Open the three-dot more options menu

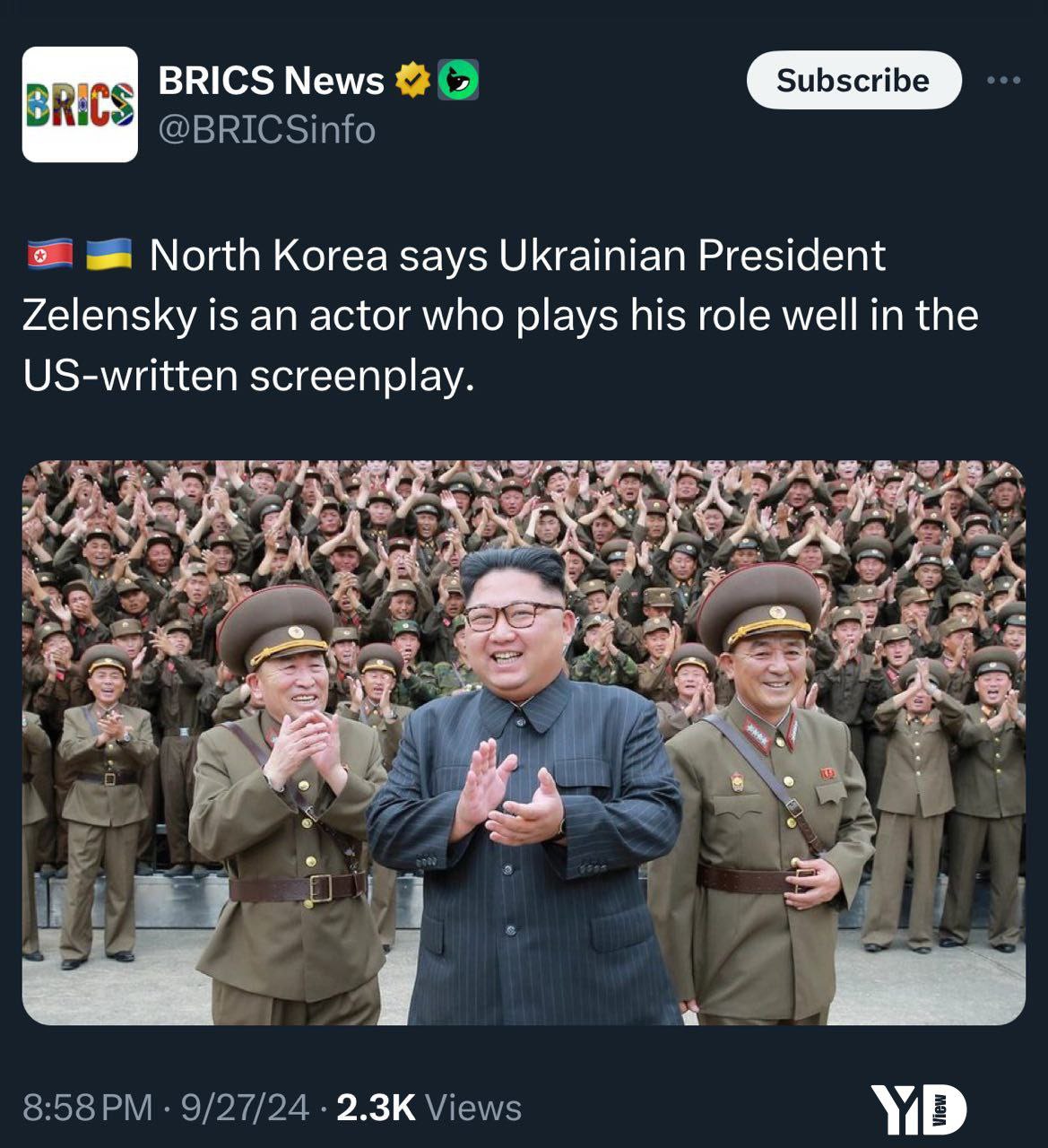pyautogui.click(x=1003, y=80)
